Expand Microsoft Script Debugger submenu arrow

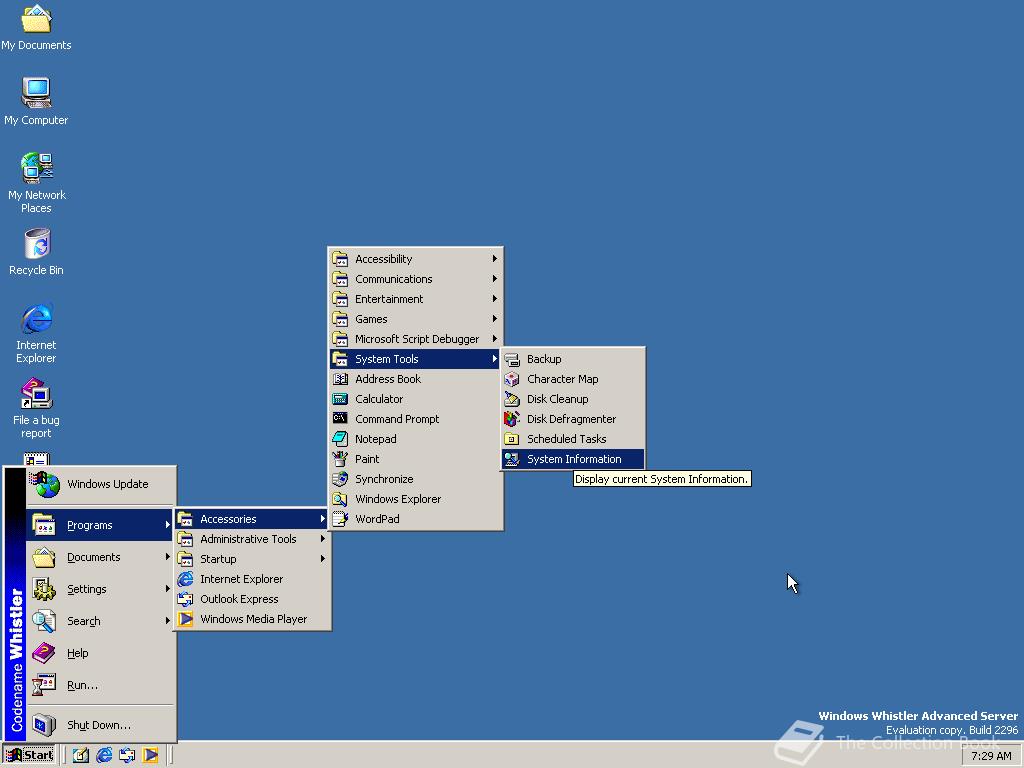click(495, 339)
